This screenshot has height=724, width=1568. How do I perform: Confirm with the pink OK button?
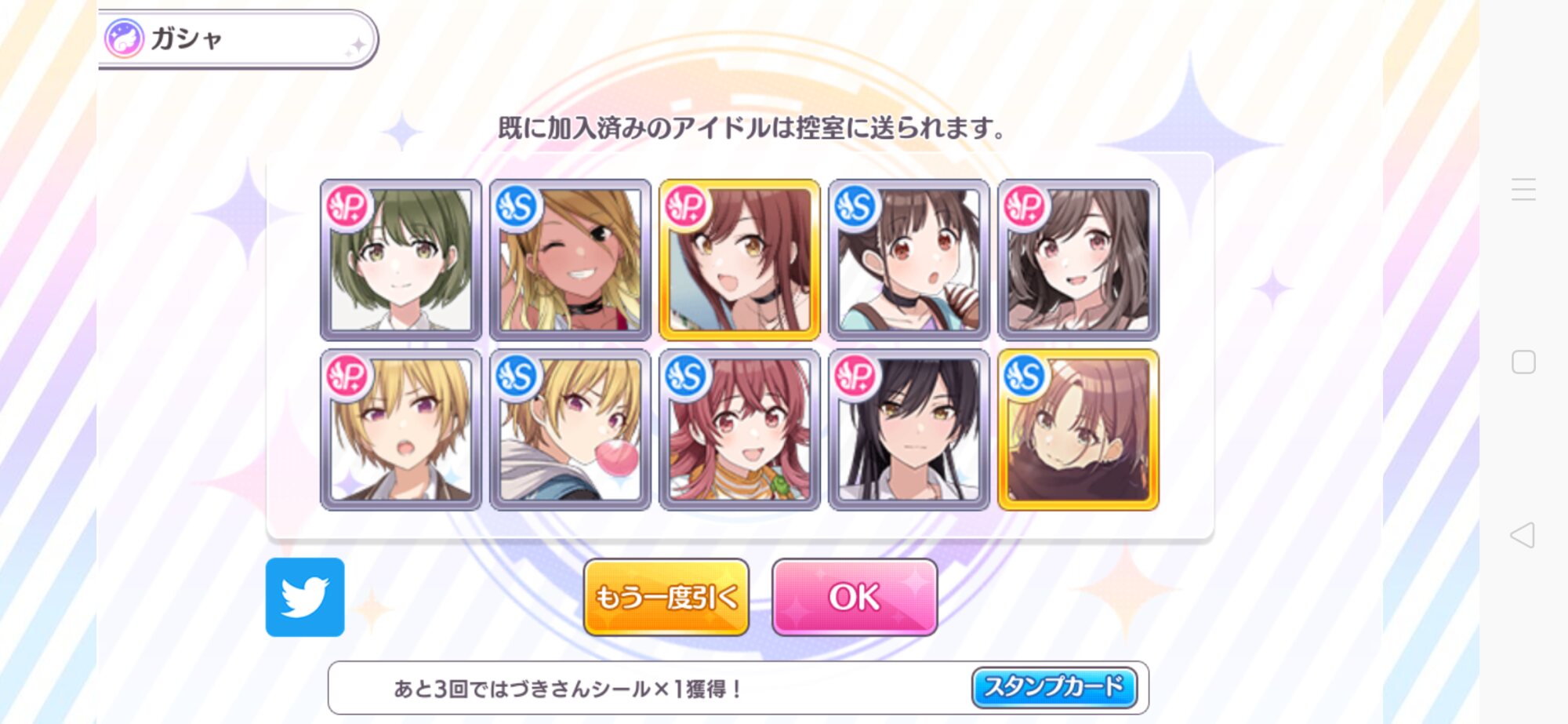pos(855,597)
